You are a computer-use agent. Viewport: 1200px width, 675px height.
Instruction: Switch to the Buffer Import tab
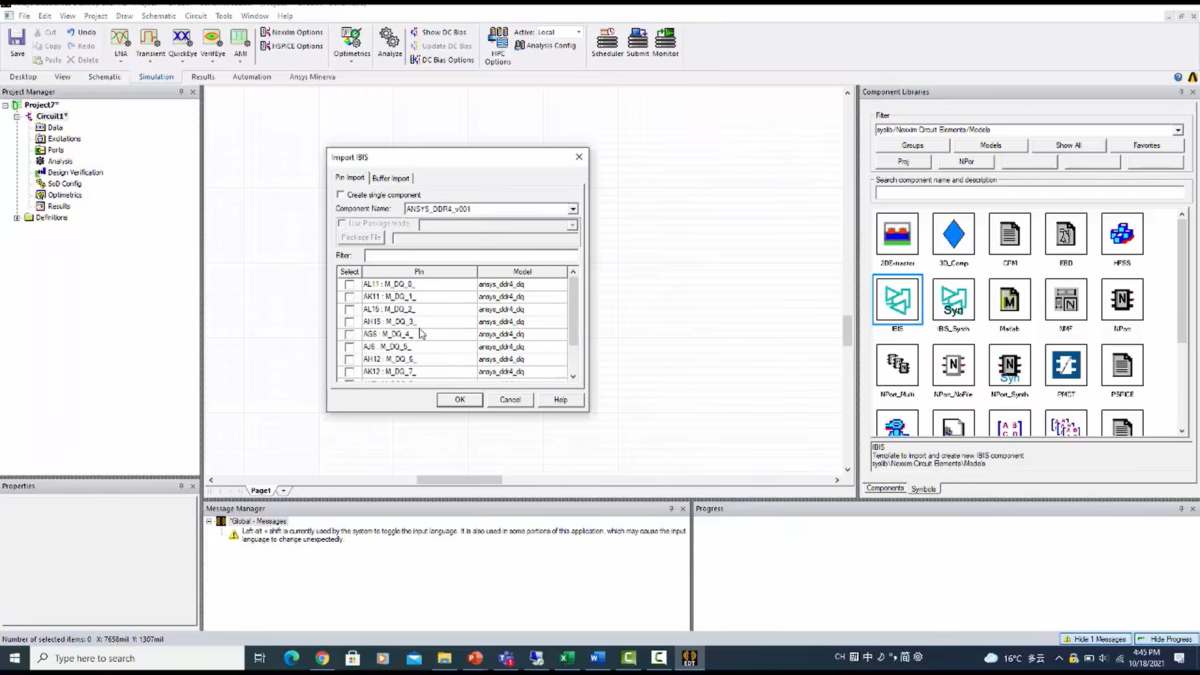(391, 178)
